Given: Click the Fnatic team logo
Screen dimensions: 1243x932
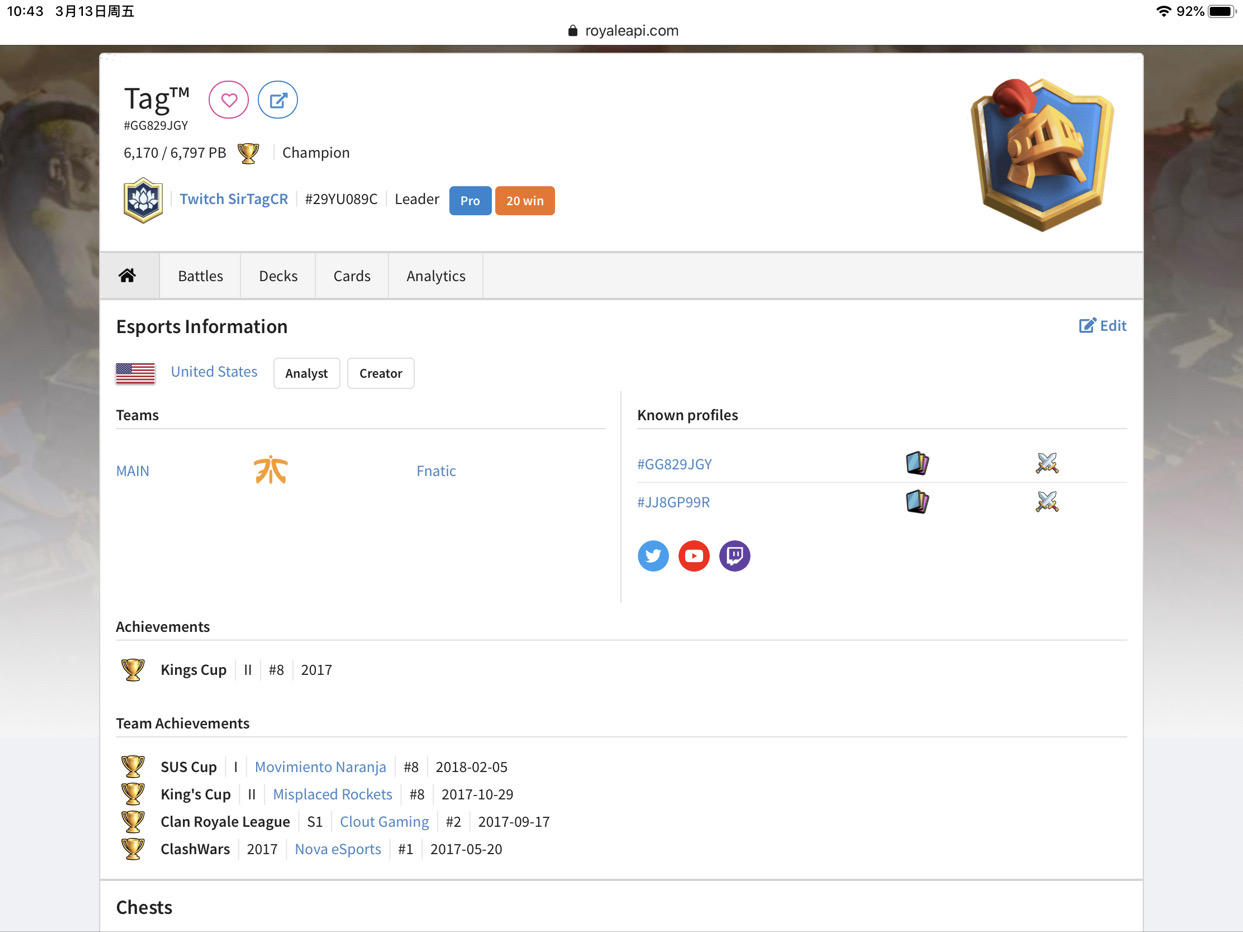Looking at the screenshot, I should pos(271,470).
